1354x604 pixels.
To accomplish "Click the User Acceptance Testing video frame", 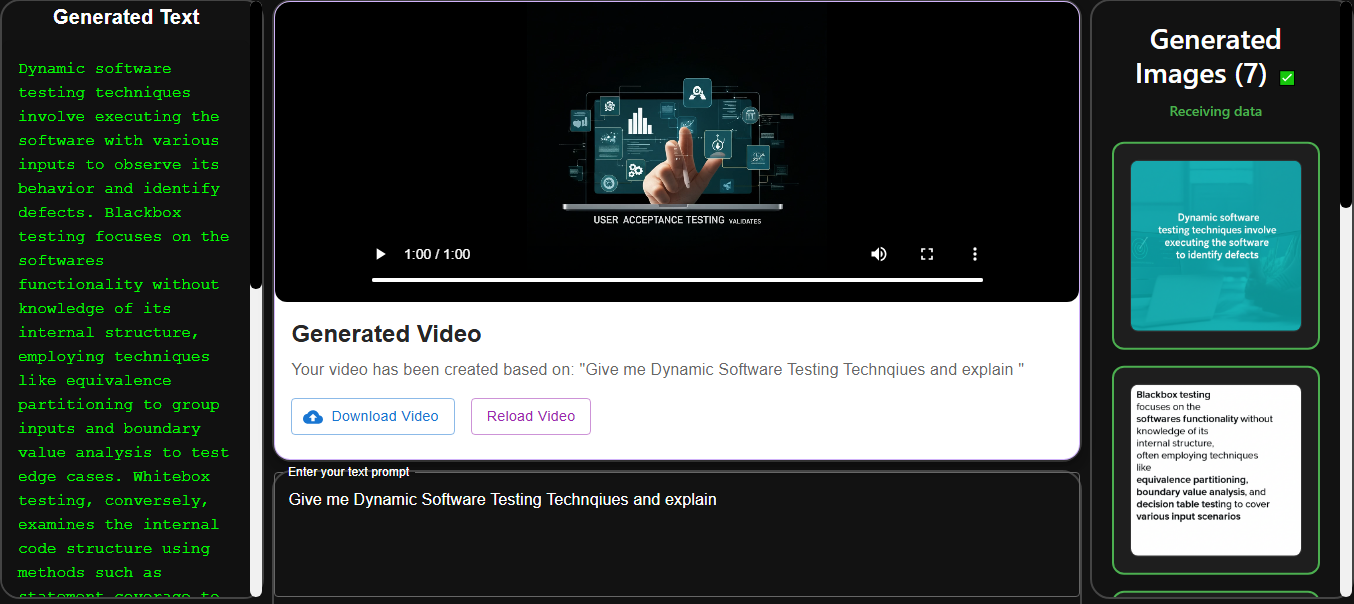I will click(677, 150).
